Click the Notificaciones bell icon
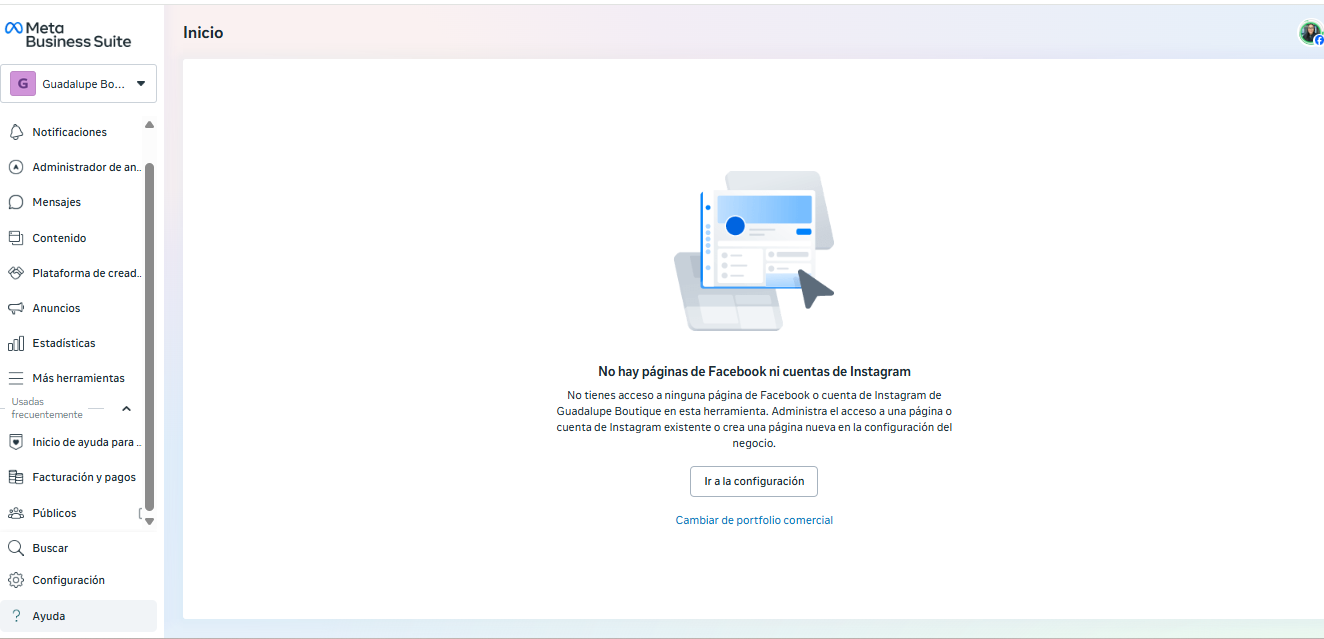 tap(15, 132)
